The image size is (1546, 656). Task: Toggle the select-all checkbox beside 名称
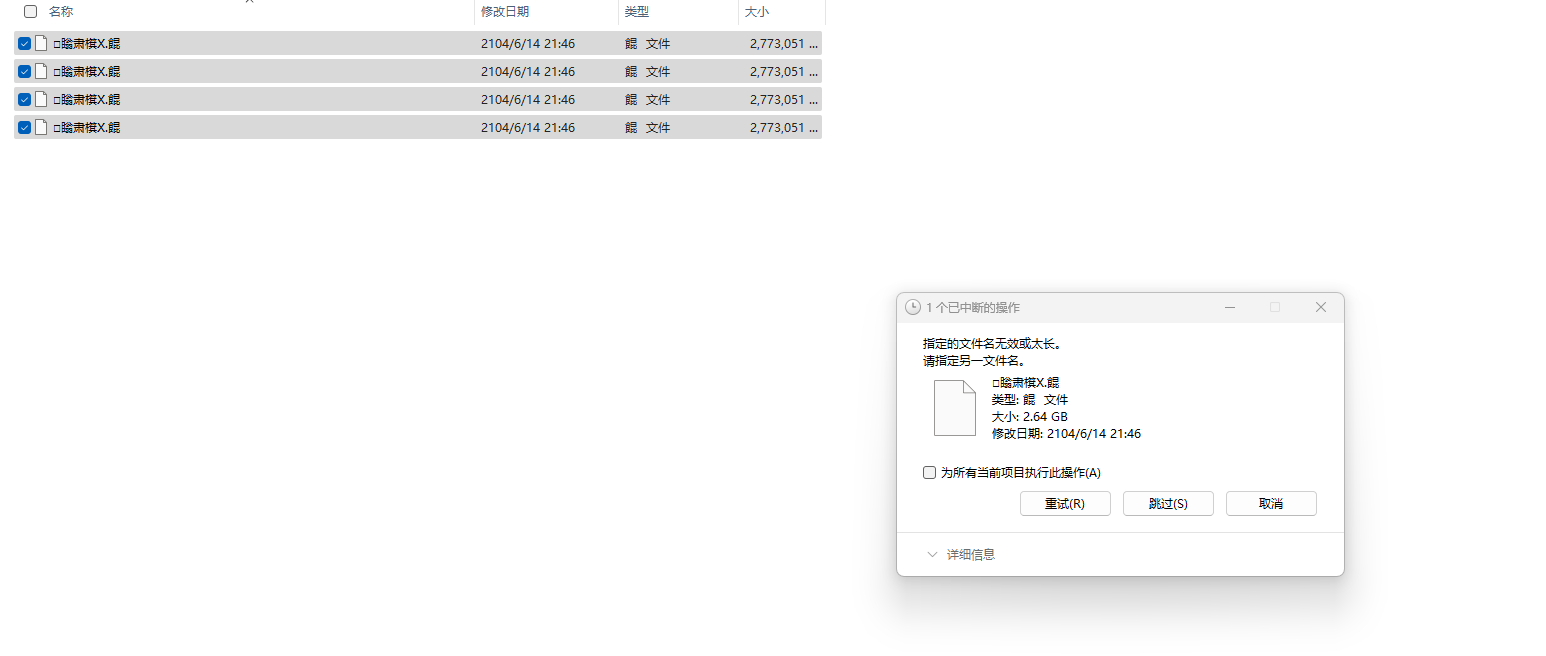click(x=30, y=12)
